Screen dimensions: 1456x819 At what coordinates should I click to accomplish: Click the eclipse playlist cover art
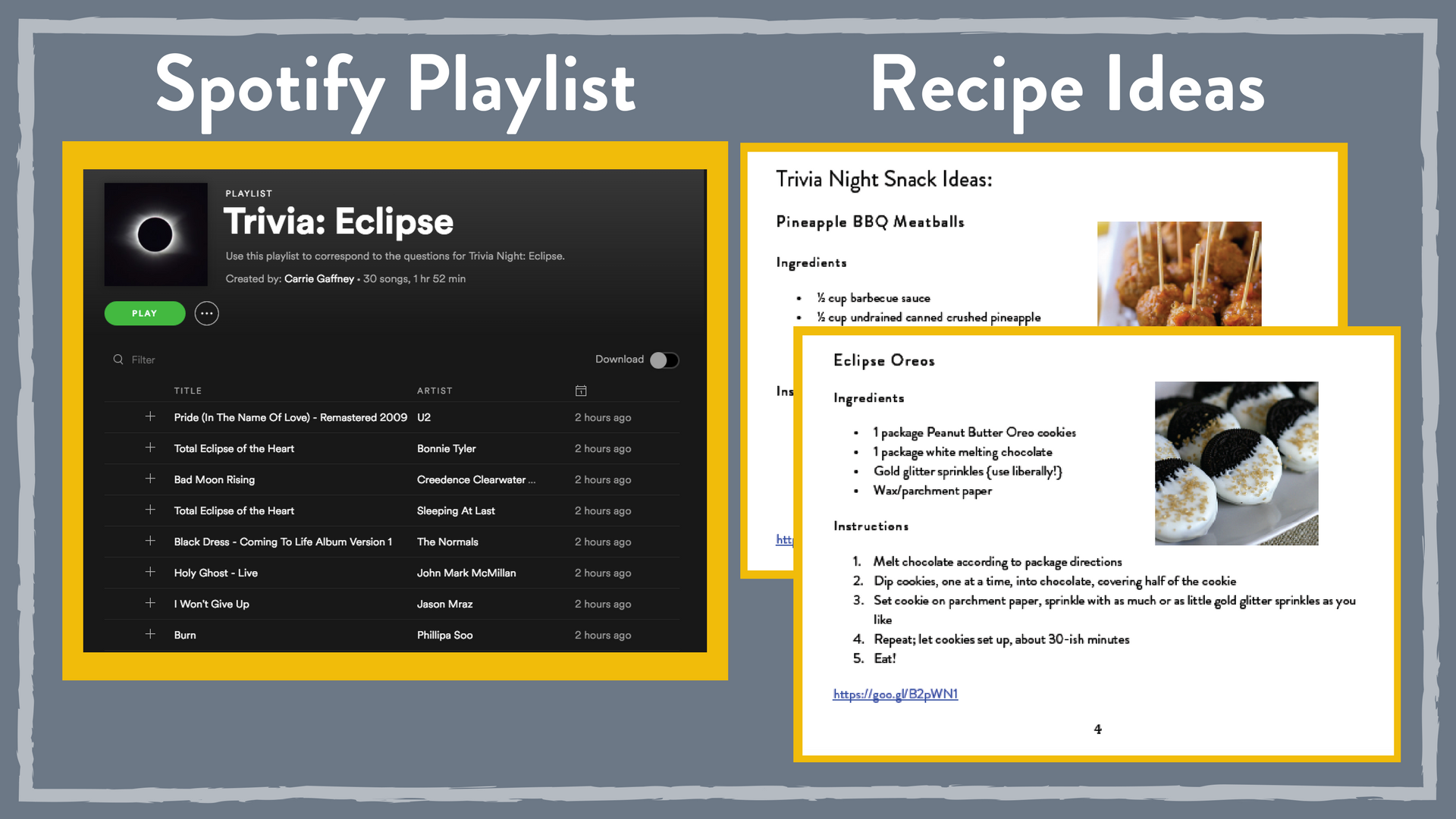tap(155, 234)
